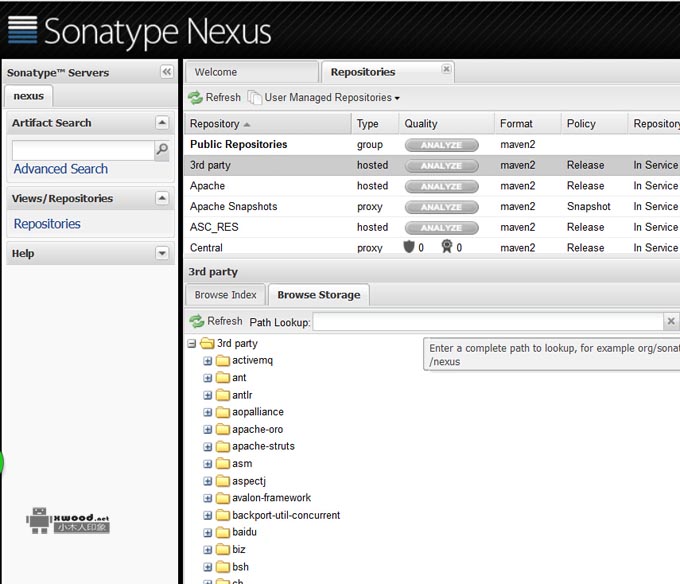
Task: Click into the artifact search field
Action: pos(83,150)
